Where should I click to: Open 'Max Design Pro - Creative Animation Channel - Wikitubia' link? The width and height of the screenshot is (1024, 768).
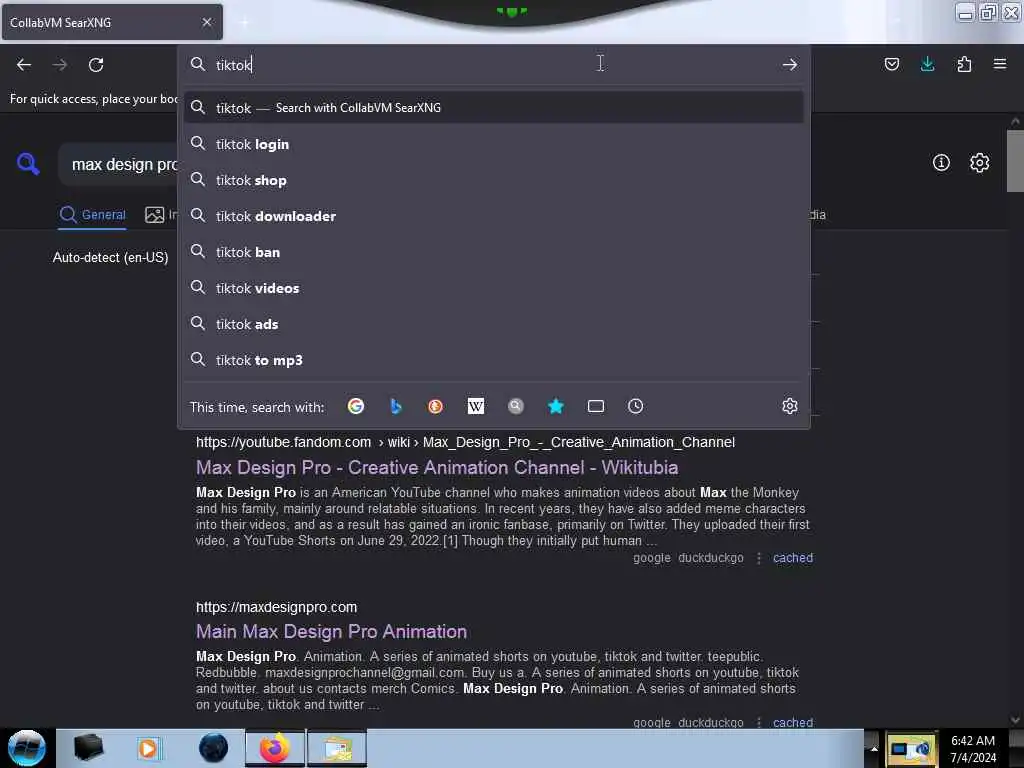coord(437,468)
